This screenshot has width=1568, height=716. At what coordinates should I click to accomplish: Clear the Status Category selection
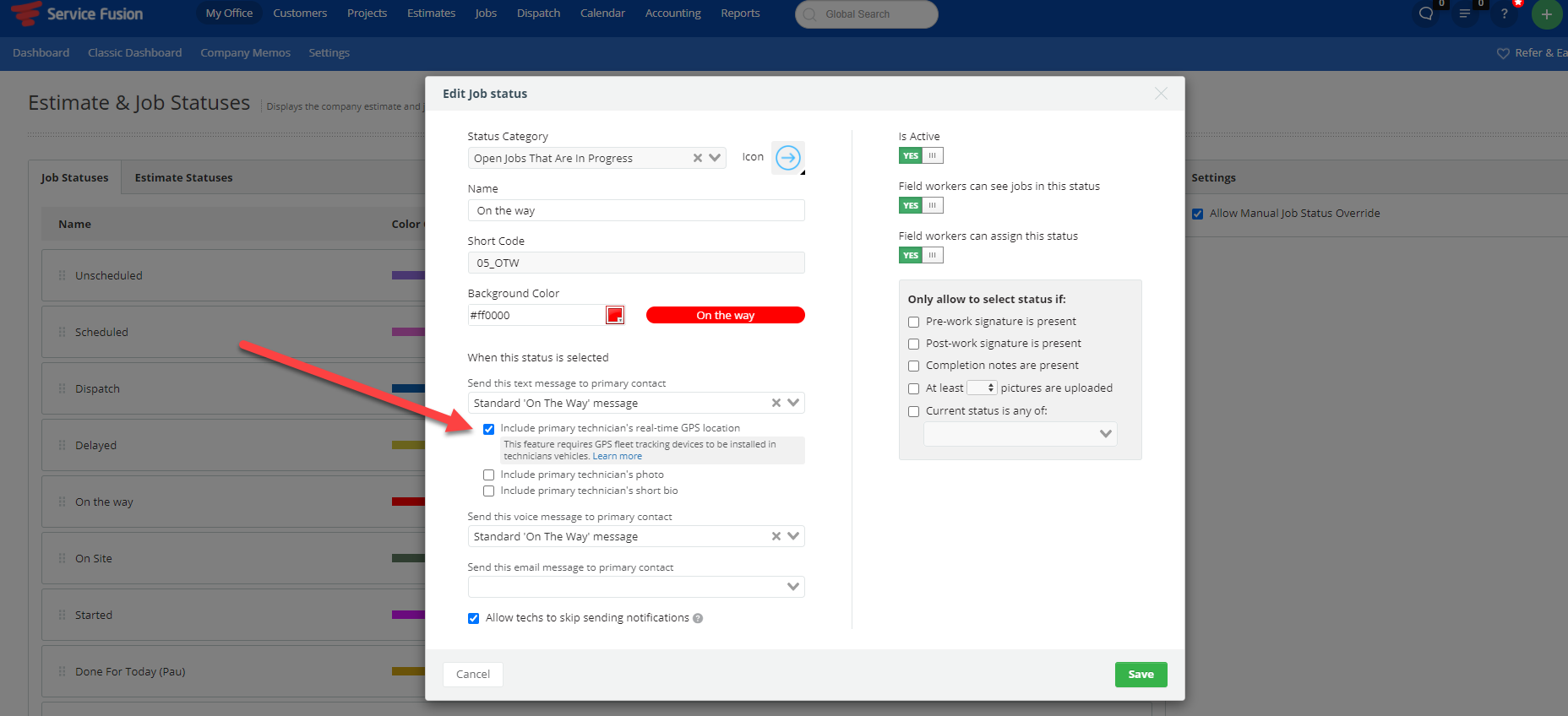pyautogui.click(x=698, y=158)
